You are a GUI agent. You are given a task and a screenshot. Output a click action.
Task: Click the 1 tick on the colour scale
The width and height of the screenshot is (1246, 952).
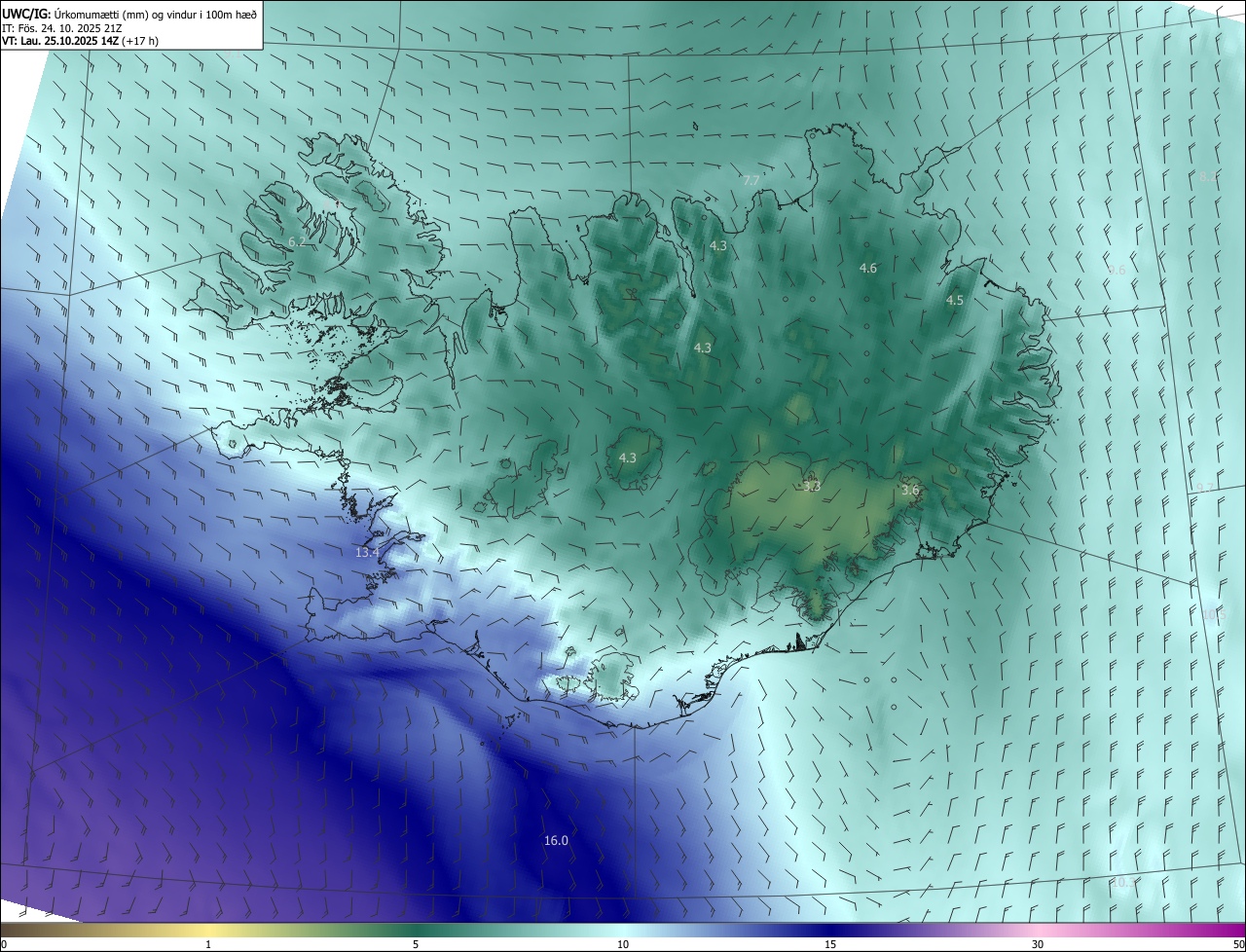coord(208,944)
